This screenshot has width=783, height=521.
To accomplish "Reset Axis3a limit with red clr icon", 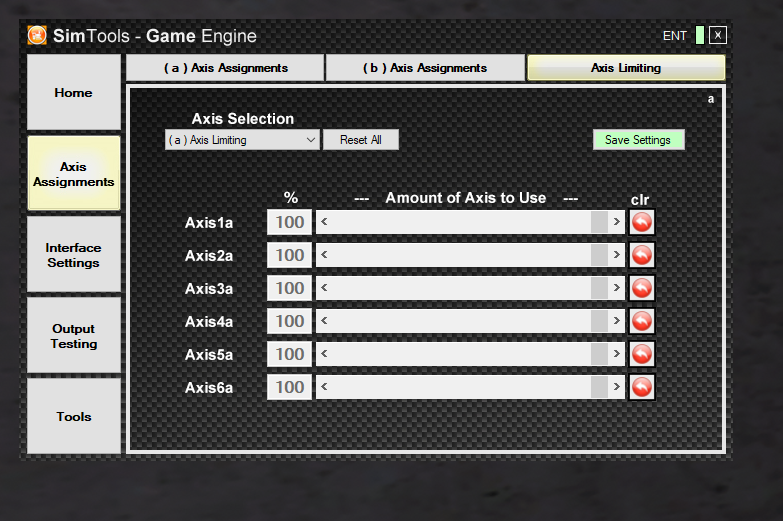I will tap(642, 288).
